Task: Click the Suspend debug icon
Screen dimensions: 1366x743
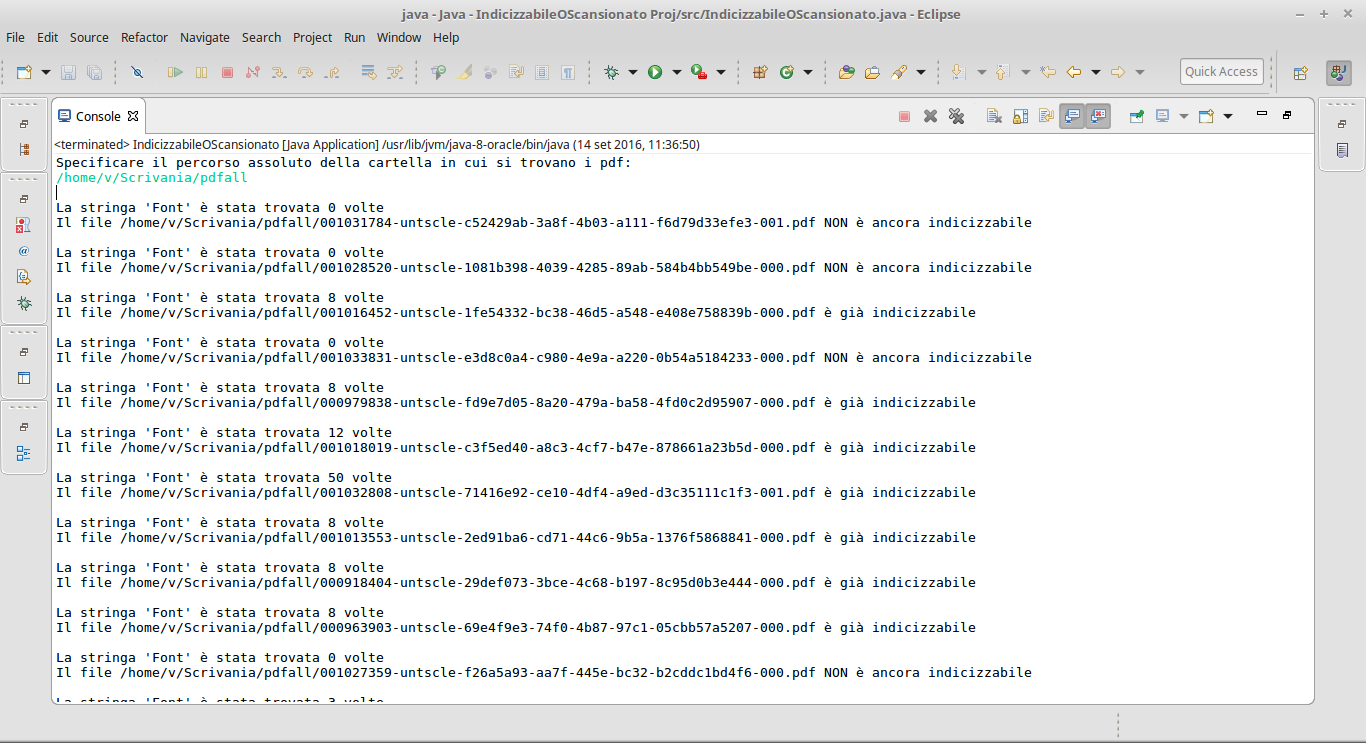Action: [x=201, y=72]
